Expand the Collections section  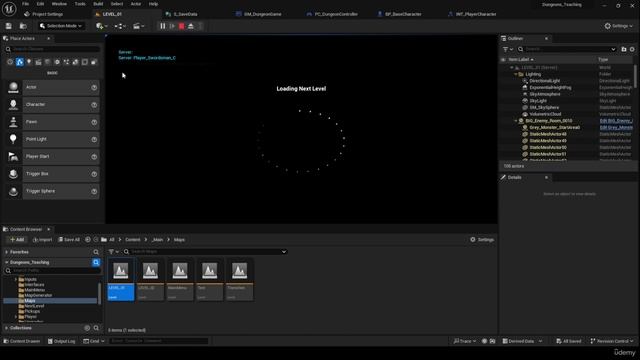(7, 328)
